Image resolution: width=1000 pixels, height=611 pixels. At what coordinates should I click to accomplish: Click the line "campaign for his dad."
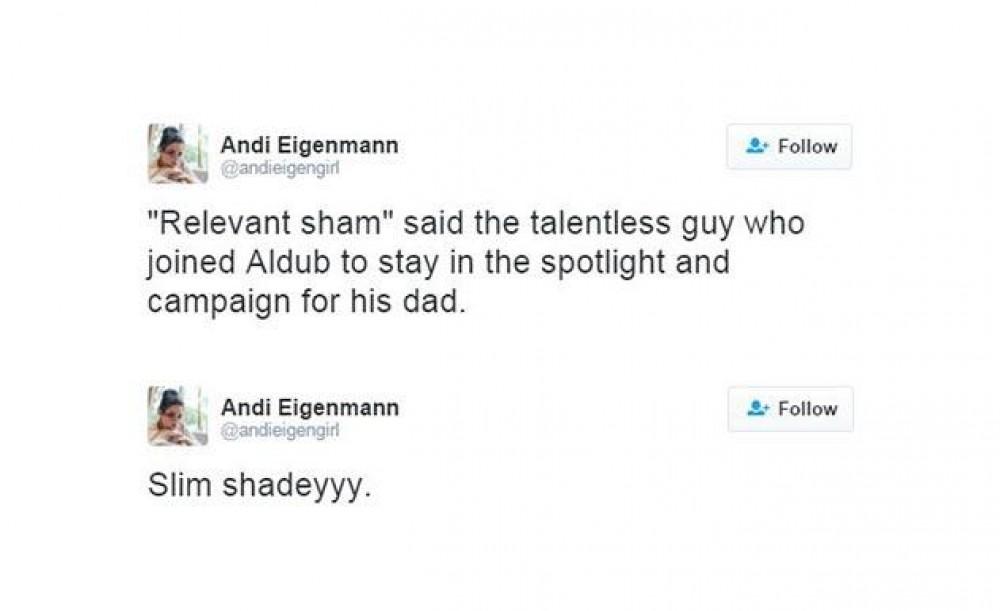click(x=307, y=301)
